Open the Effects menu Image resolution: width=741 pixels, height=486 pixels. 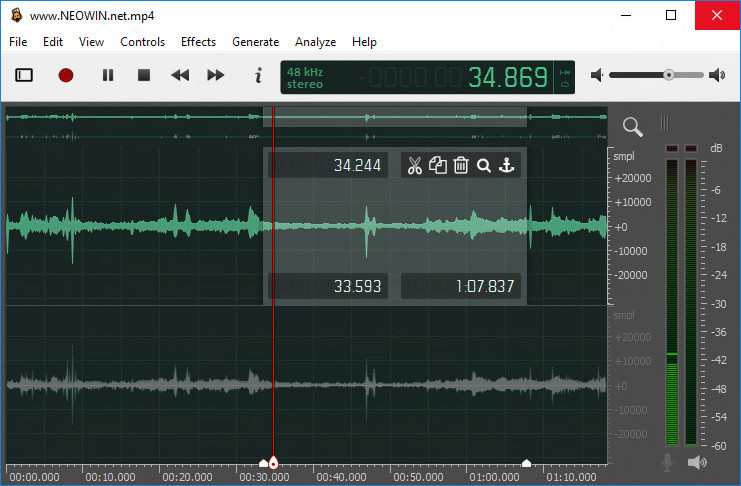[x=198, y=42]
